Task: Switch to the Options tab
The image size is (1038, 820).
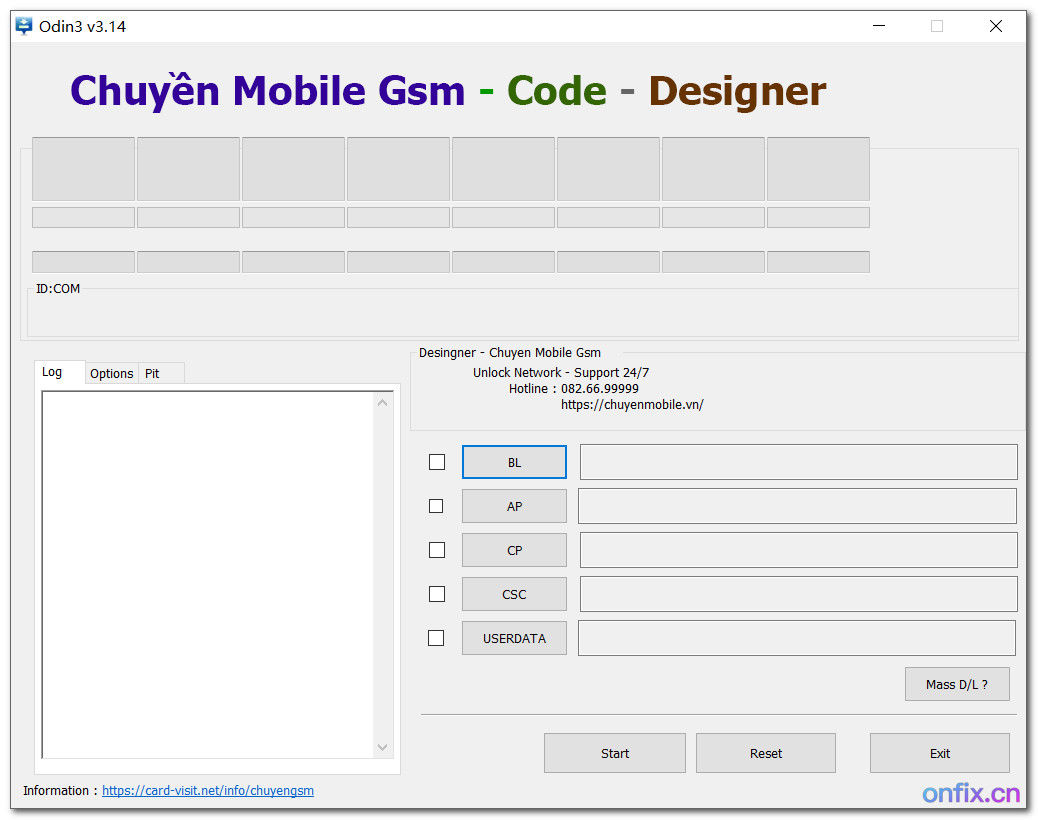Action: [111, 373]
